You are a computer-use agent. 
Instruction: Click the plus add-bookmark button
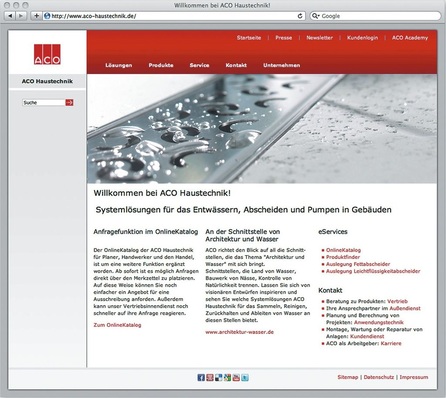[x=36, y=16]
